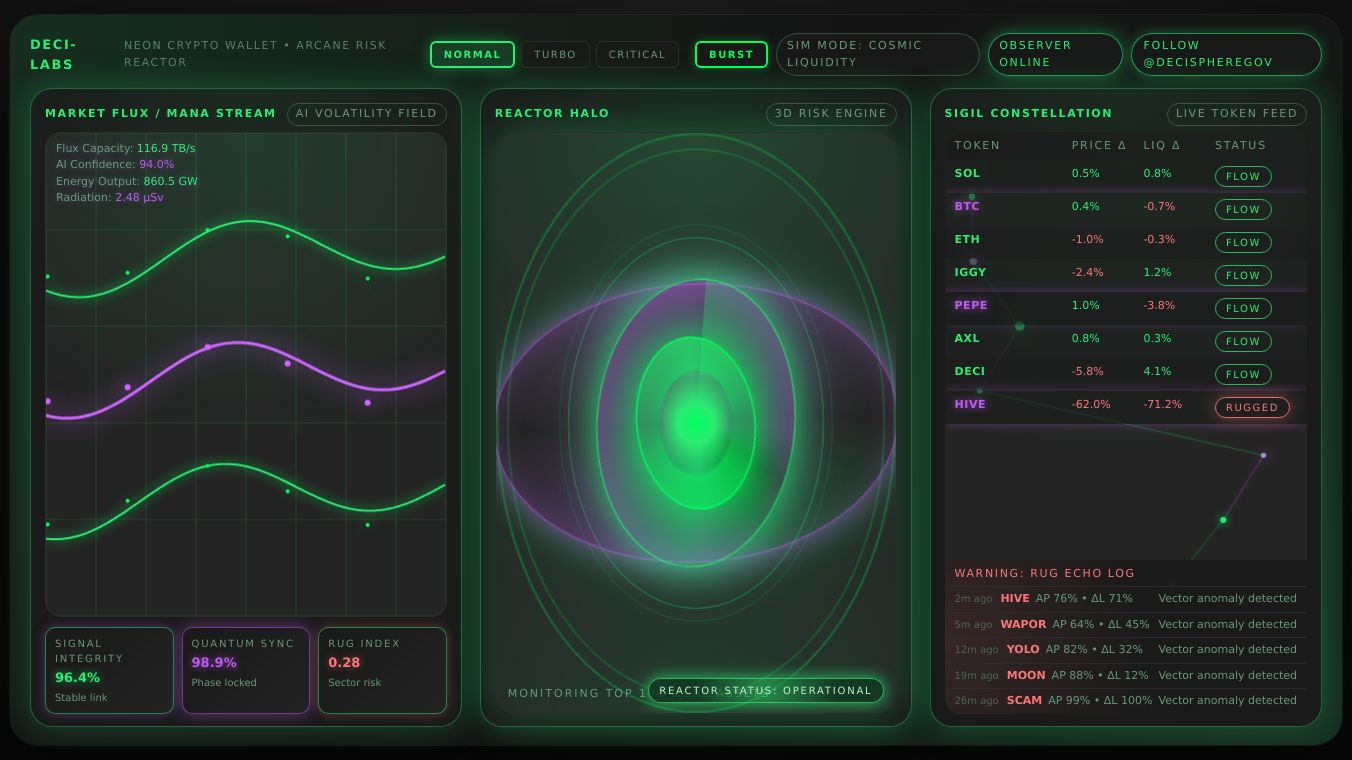Click the Sim Mode Cosmic Liquidity pill

tap(876, 54)
